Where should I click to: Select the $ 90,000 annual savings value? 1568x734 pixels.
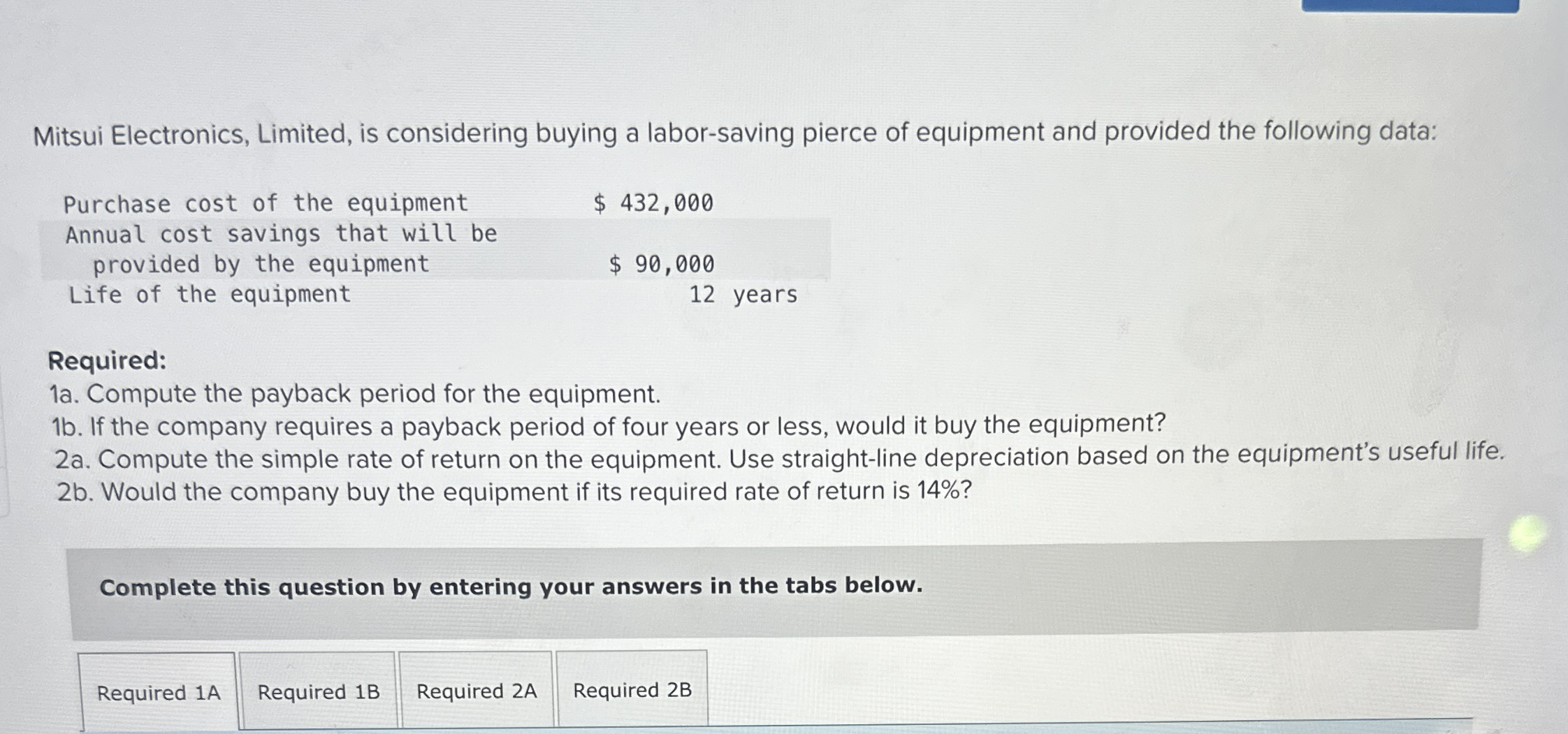click(661, 264)
